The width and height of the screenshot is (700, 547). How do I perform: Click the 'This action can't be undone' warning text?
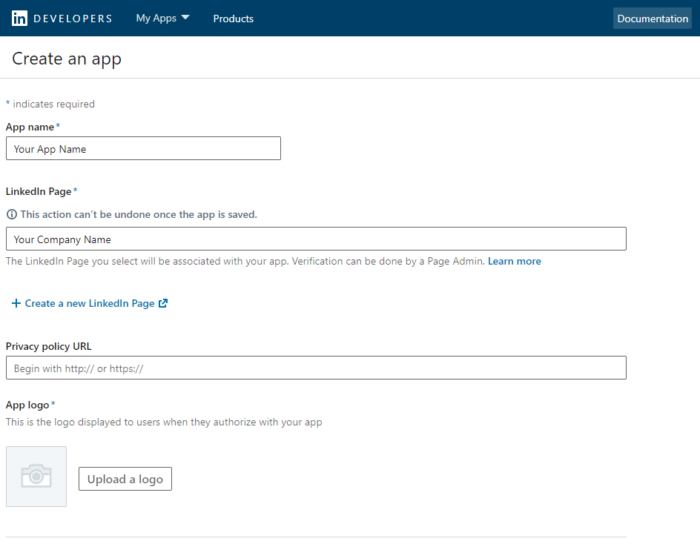139,214
